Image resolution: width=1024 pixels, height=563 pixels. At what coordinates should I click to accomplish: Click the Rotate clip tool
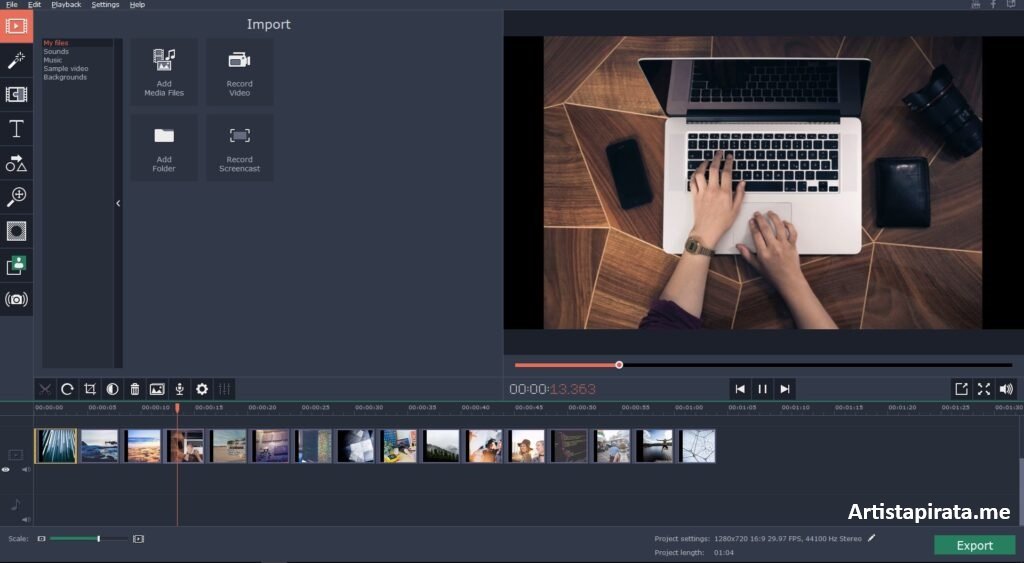pyautogui.click(x=67, y=389)
